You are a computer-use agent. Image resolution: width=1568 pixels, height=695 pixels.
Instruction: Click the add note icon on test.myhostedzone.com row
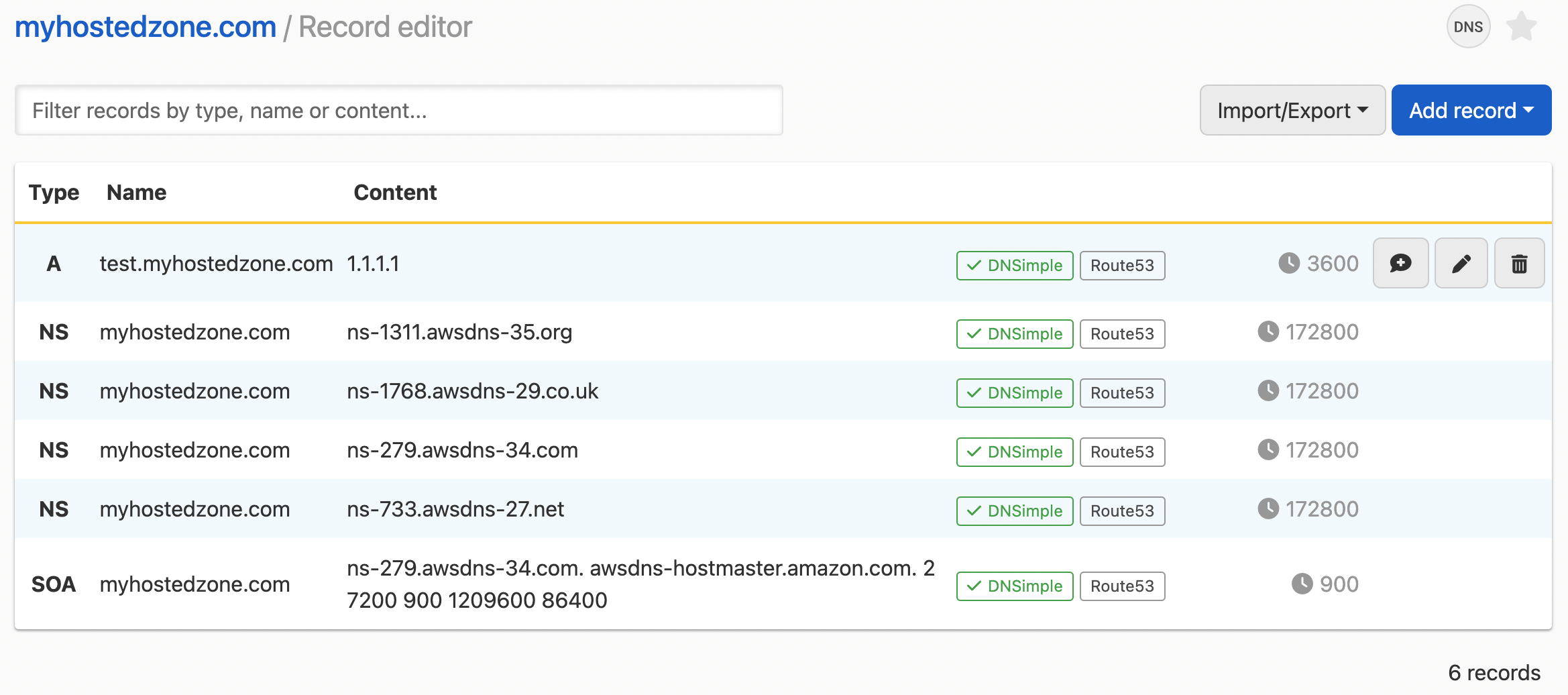[1400, 263]
